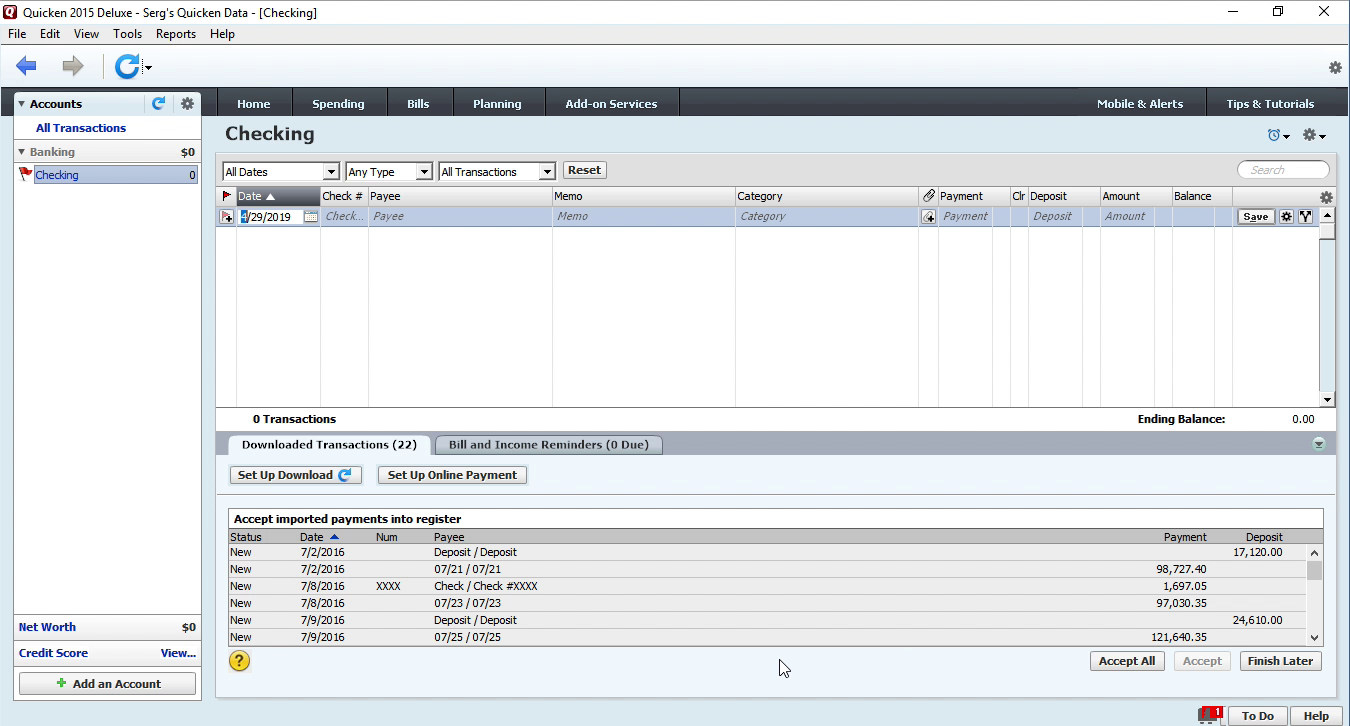The image size is (1350, 726).
Task: Open the Spending tab
Action: click(338, 103)
